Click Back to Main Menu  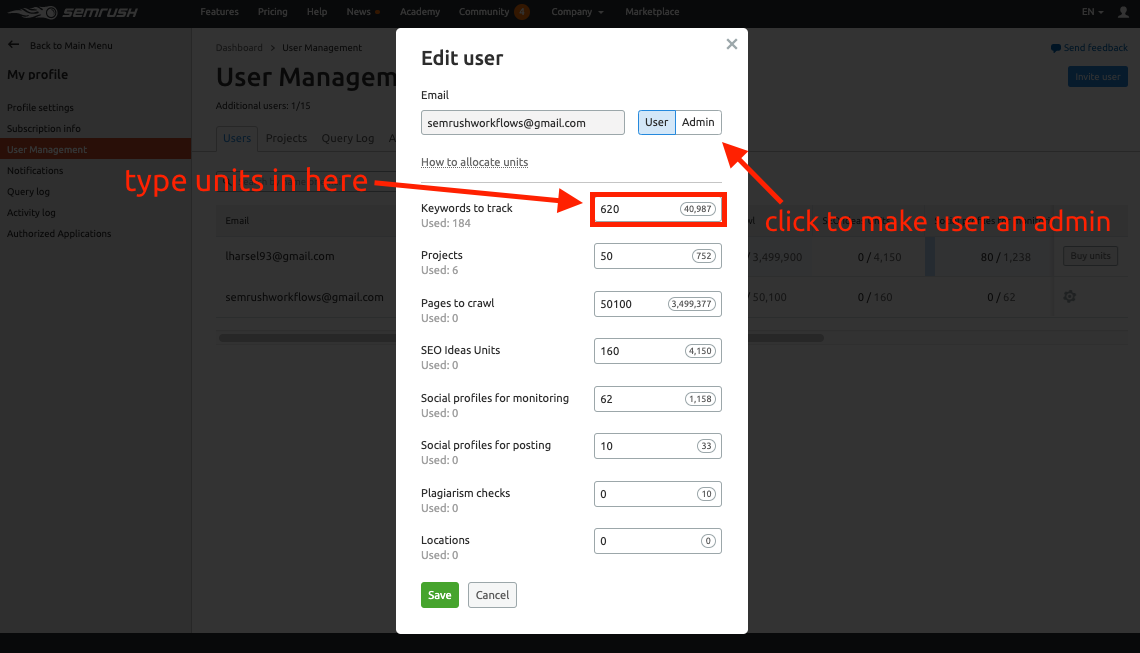(x=71, y=45)
